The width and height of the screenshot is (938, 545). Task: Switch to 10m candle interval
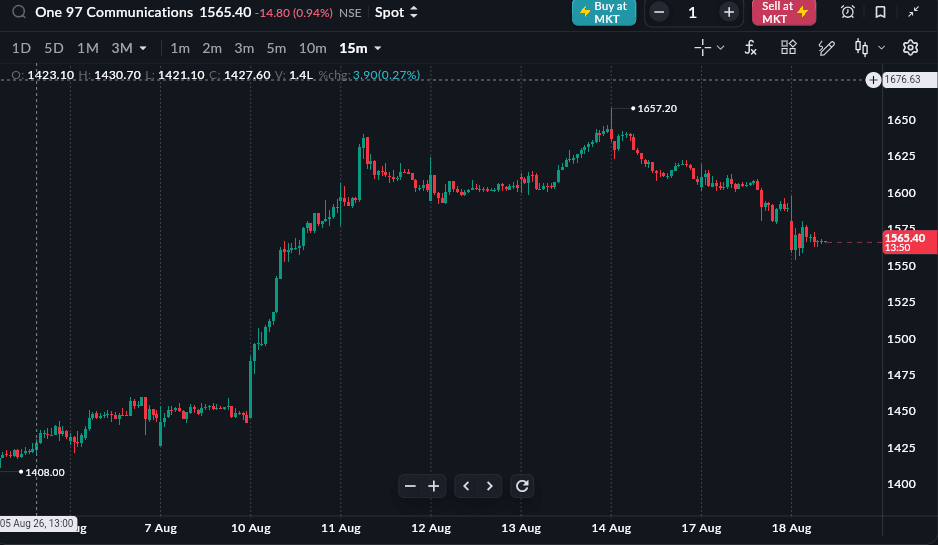coord(313,48)
